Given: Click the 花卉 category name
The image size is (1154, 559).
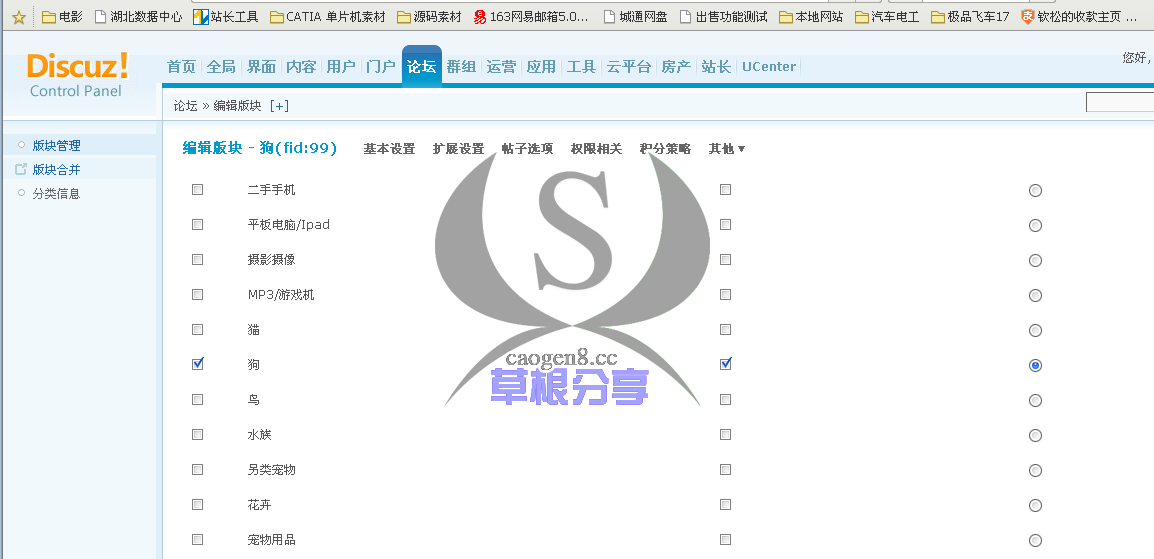Looking at the screenshot, I should (260, 505).
